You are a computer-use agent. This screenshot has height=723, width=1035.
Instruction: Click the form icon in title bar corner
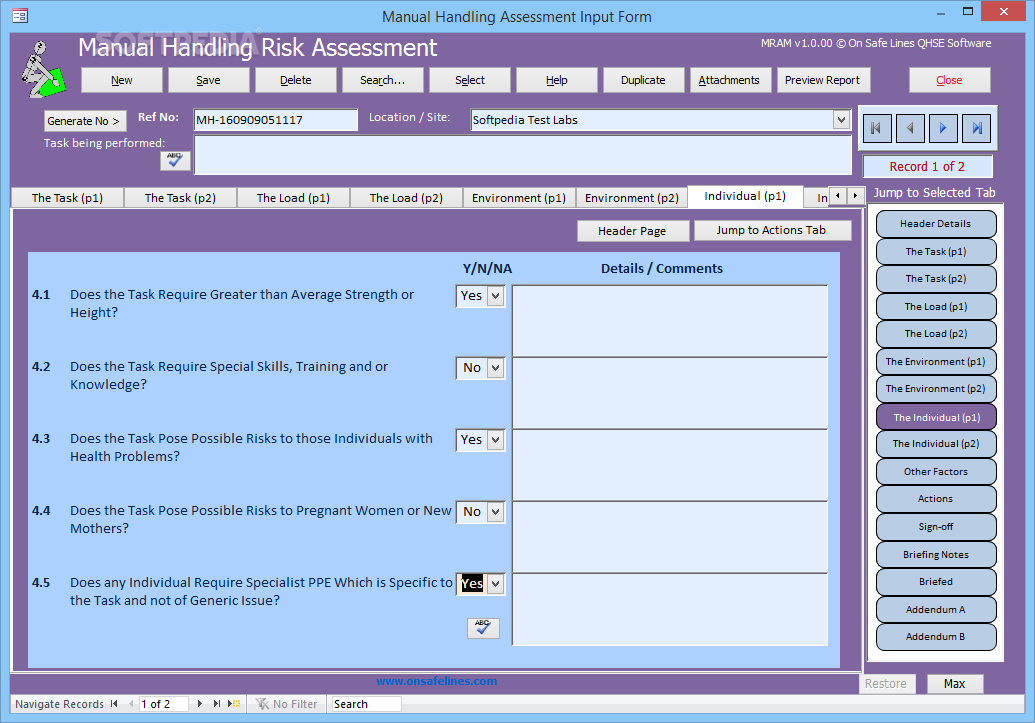tap(20, 16)
